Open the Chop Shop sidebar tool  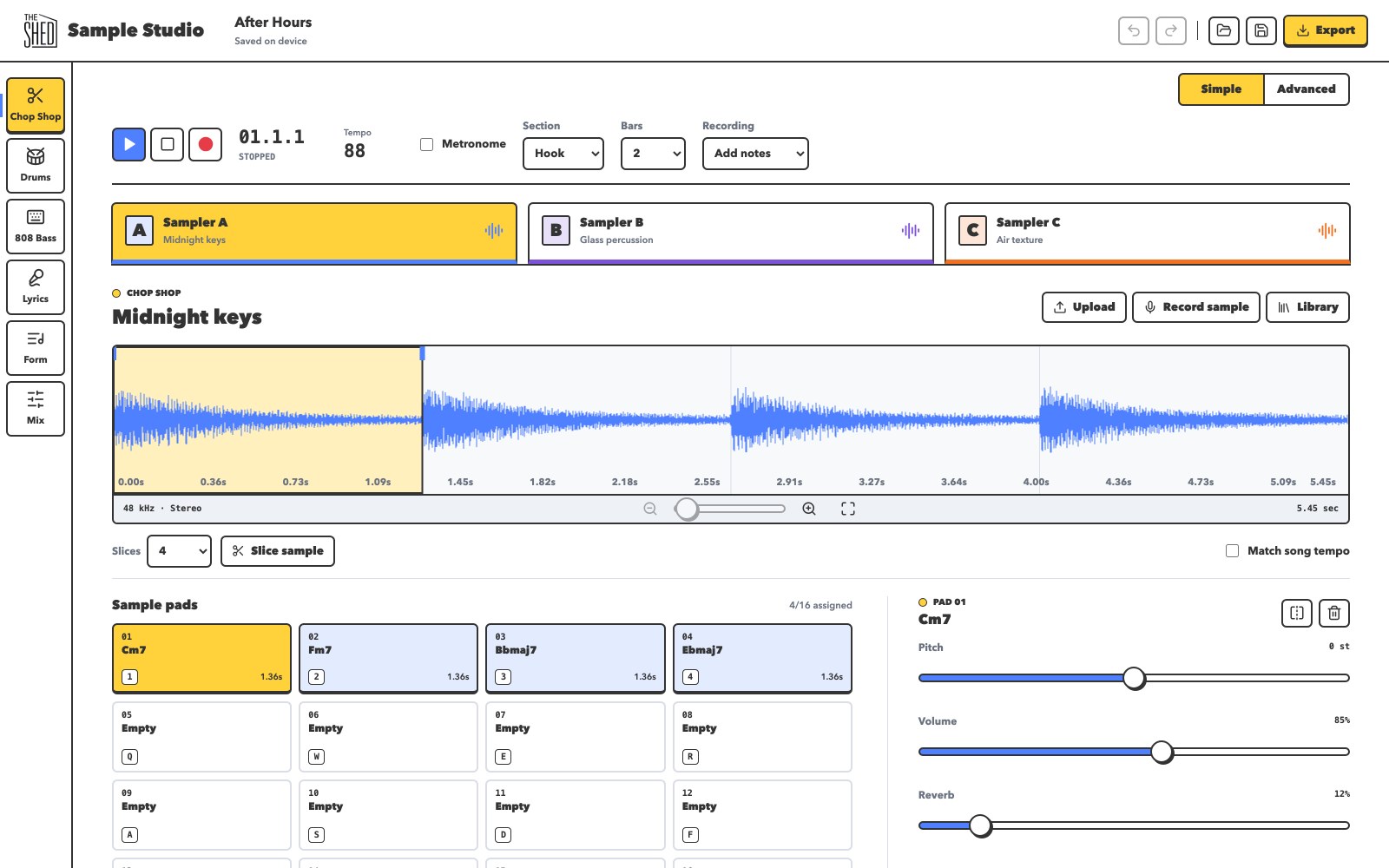coord(36,105)
